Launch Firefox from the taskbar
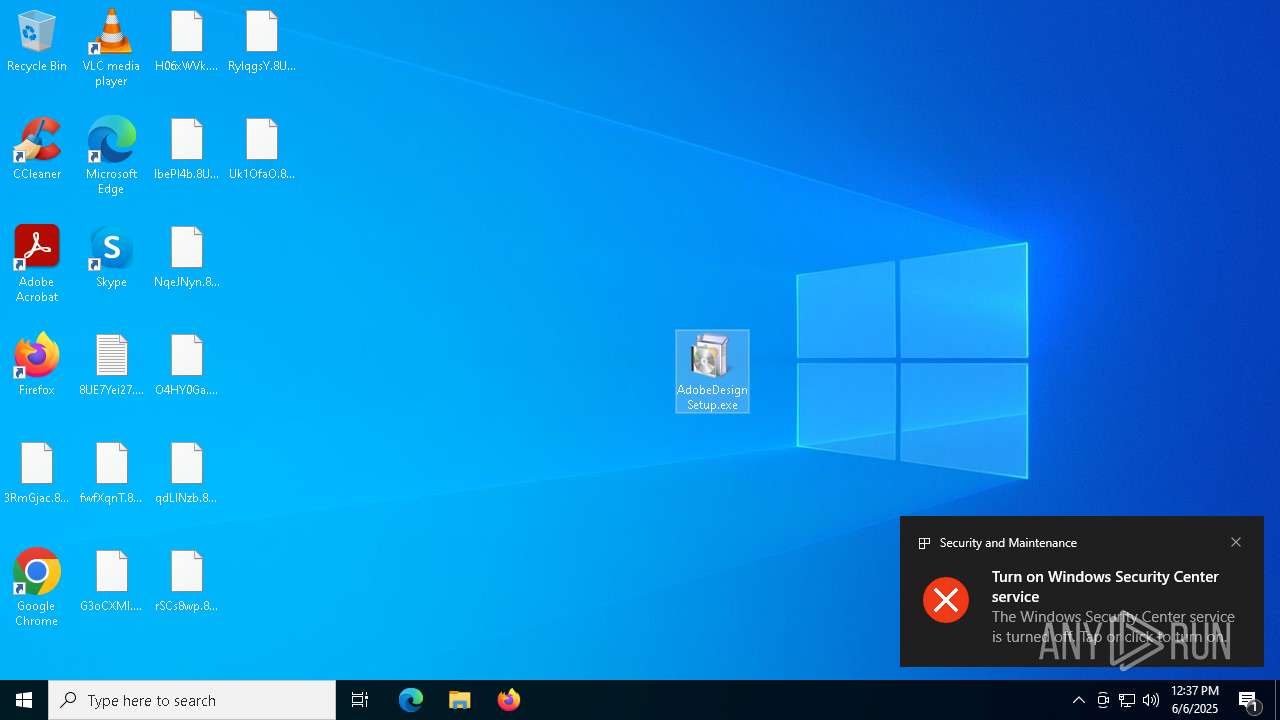 pos(509,700)
